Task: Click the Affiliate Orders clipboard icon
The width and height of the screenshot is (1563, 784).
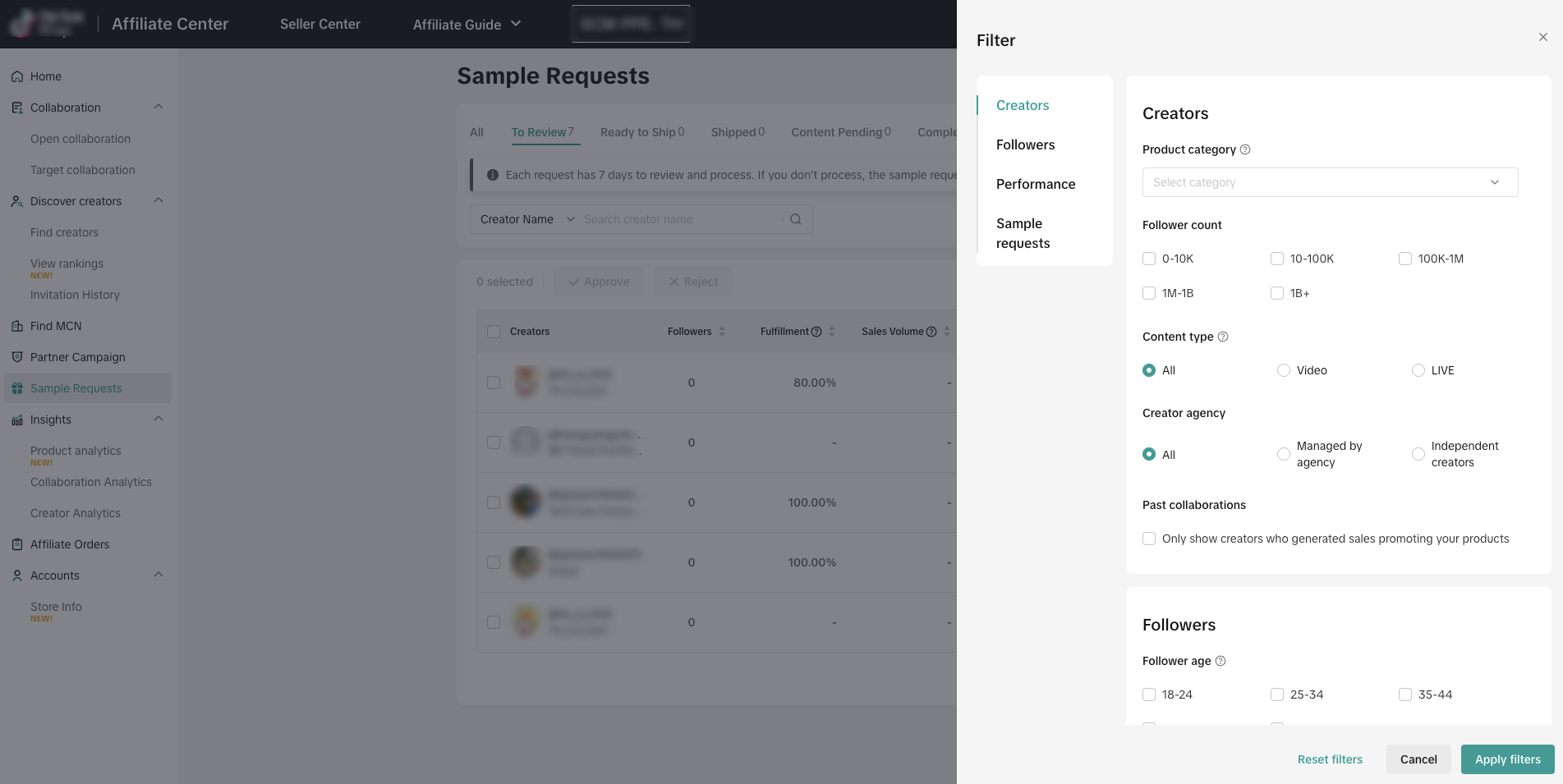Action: pyautogui.click(x=17, y=544)
